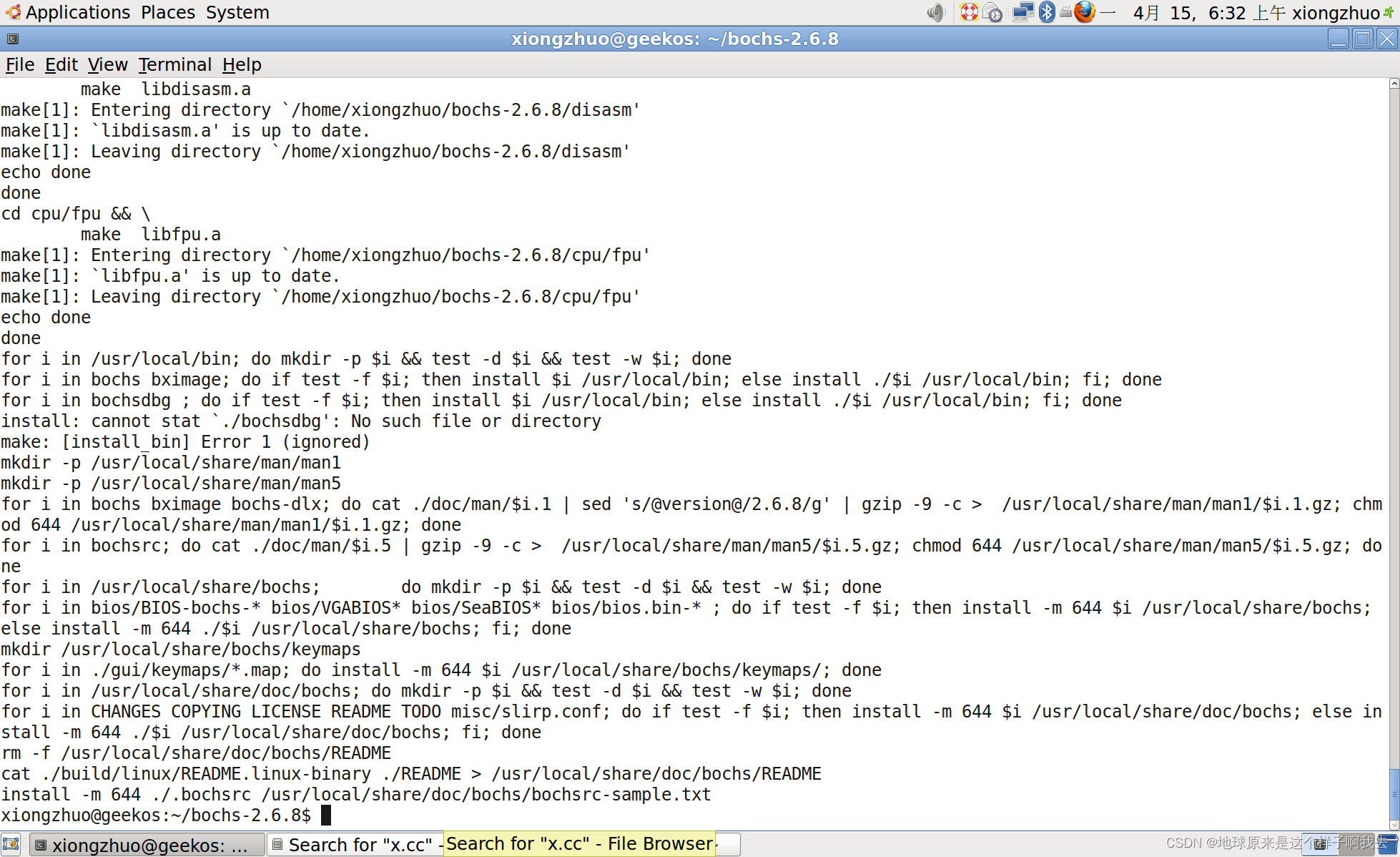This screenshot has height=857, width=1400.
Task: Open the Places menu
Action: pos(168,12)
